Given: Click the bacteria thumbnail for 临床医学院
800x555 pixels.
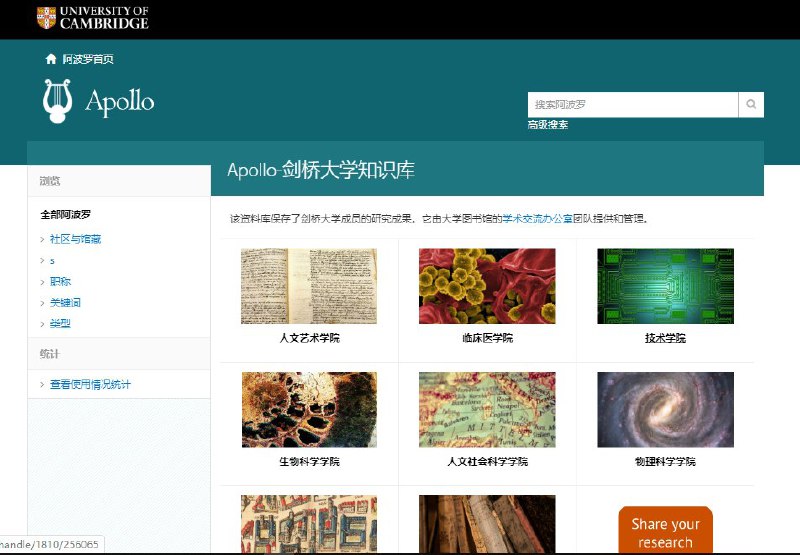Looking at the screenshot, I should (487, 286).
